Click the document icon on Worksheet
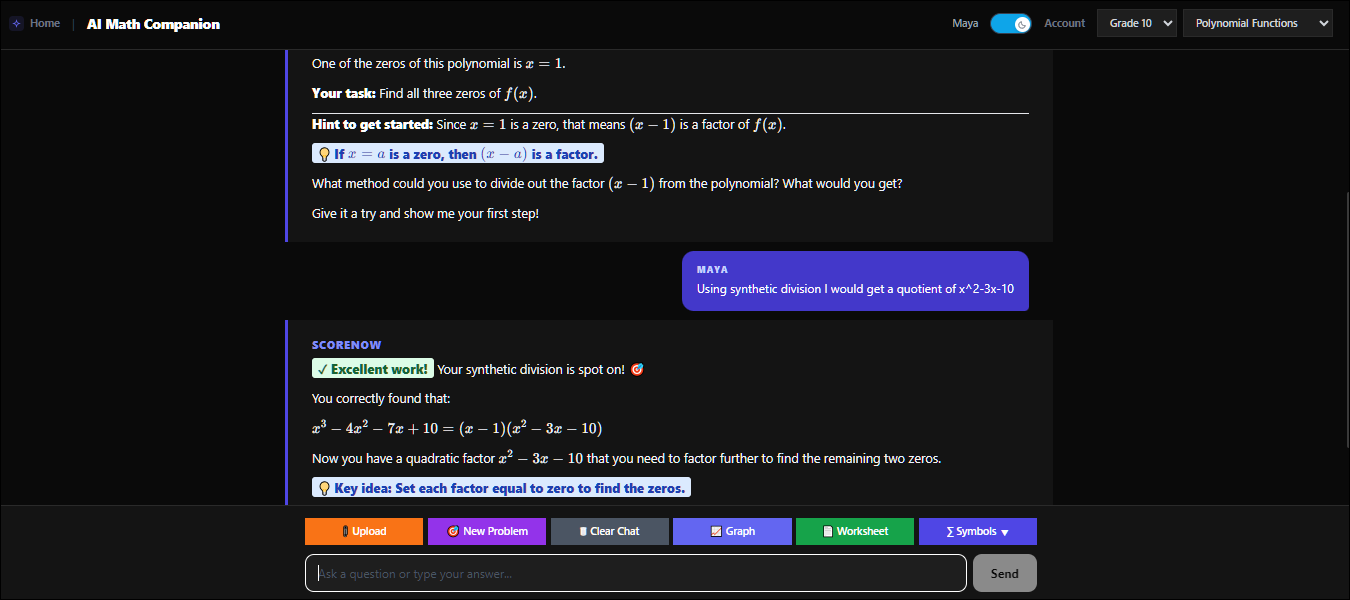The image size is (1350, 600). click(x=828, y=531)
